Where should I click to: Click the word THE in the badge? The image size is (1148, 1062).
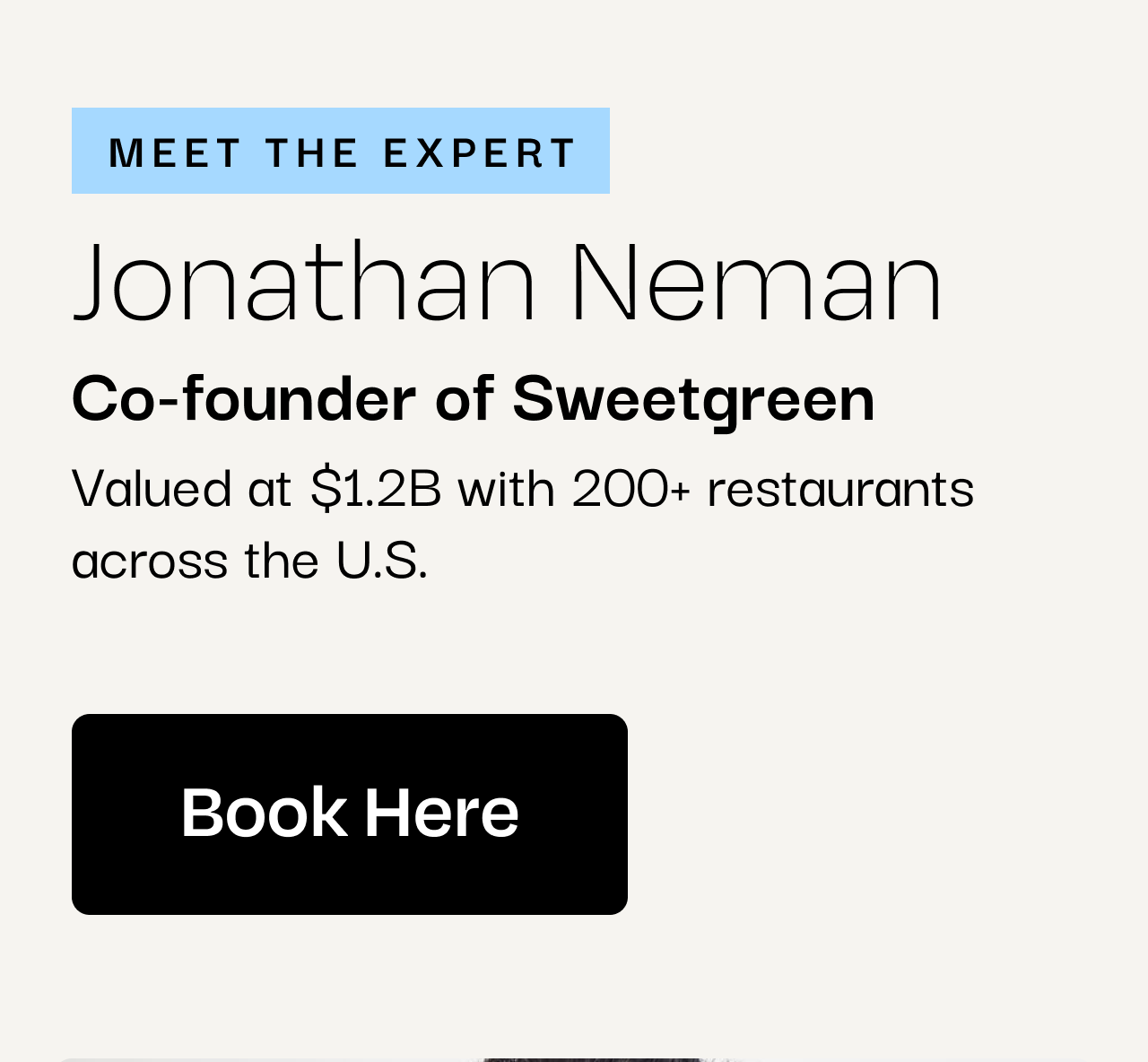click(312, 152)
